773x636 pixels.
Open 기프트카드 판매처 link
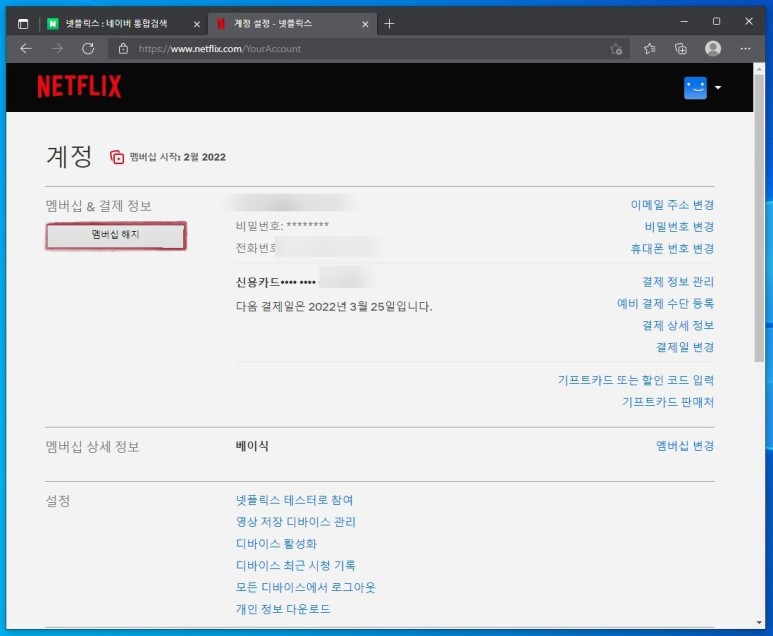click(668, 402)
